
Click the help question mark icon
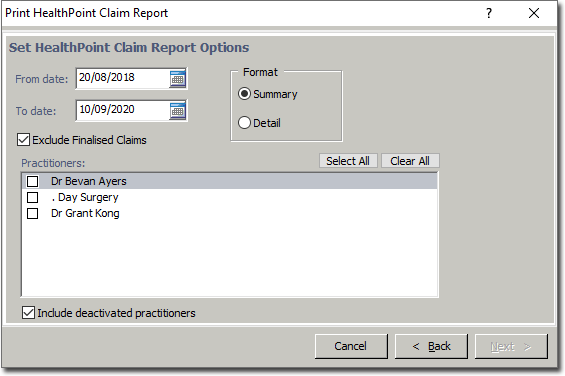tap(489, 13)
